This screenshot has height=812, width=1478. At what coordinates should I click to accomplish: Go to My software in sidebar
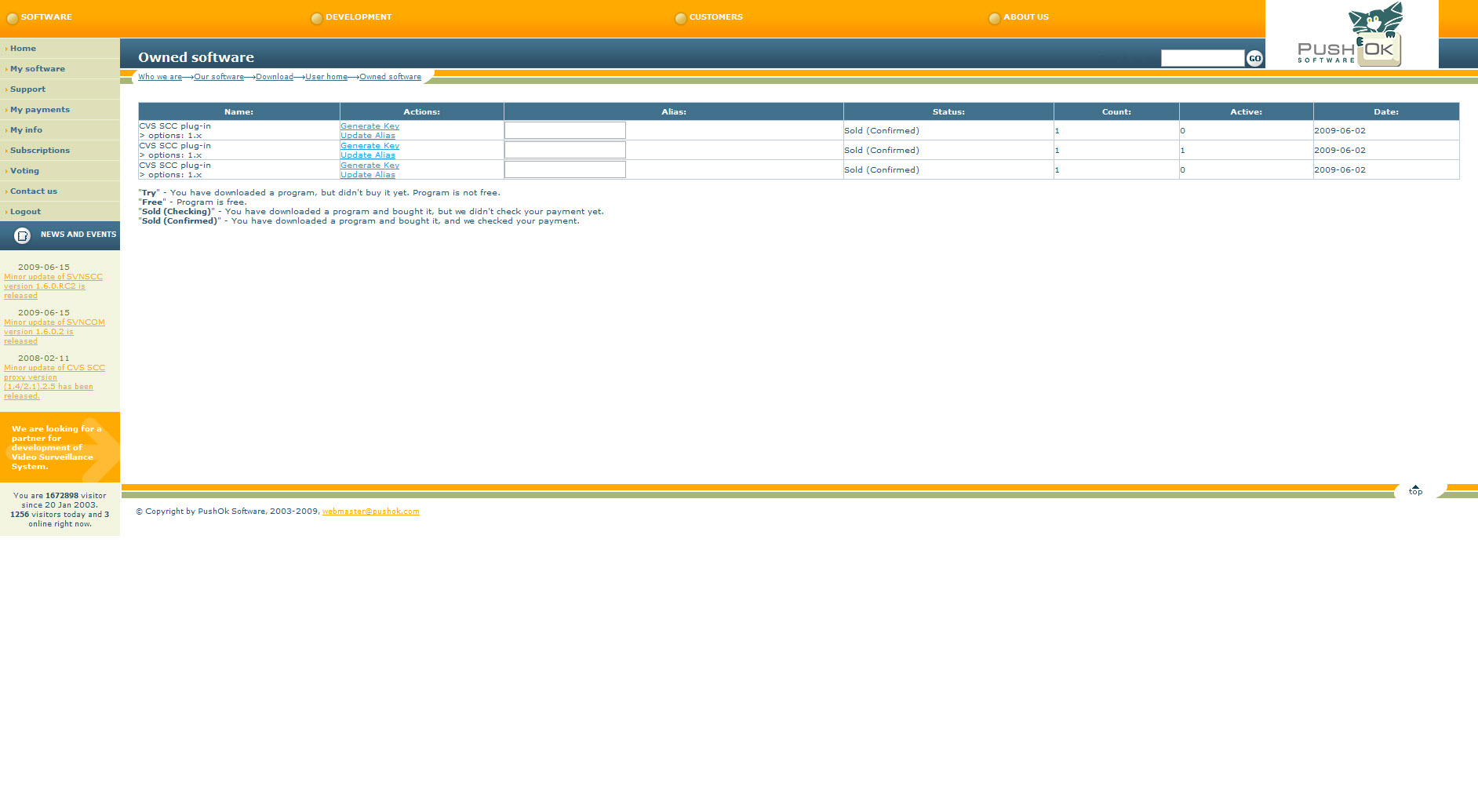(37, 69)
